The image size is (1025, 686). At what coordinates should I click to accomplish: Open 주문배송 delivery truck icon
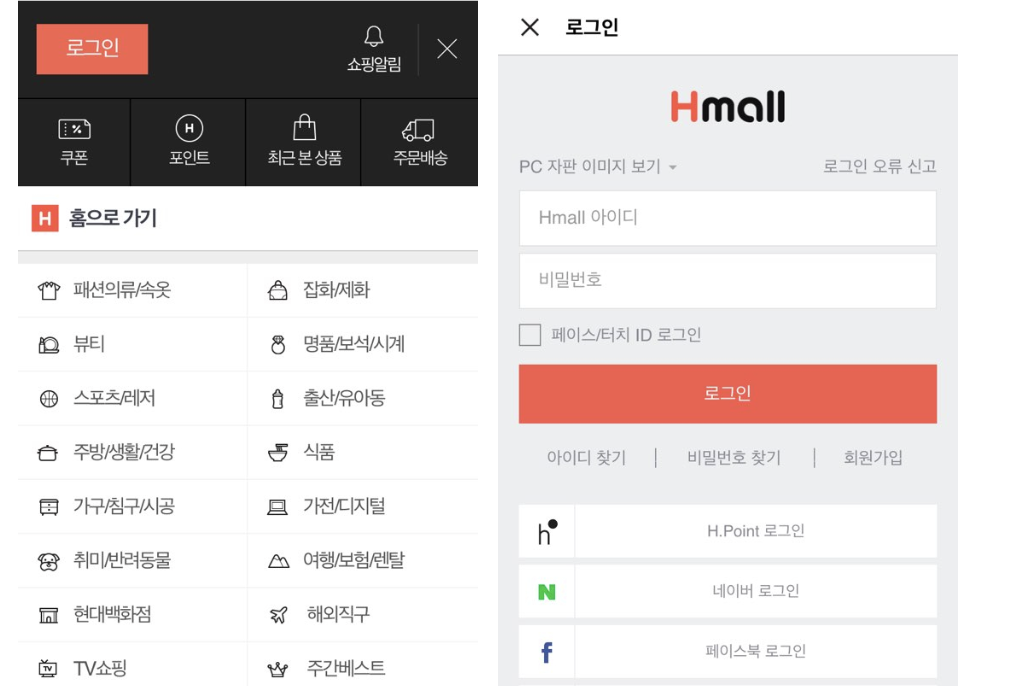point(419,129)
